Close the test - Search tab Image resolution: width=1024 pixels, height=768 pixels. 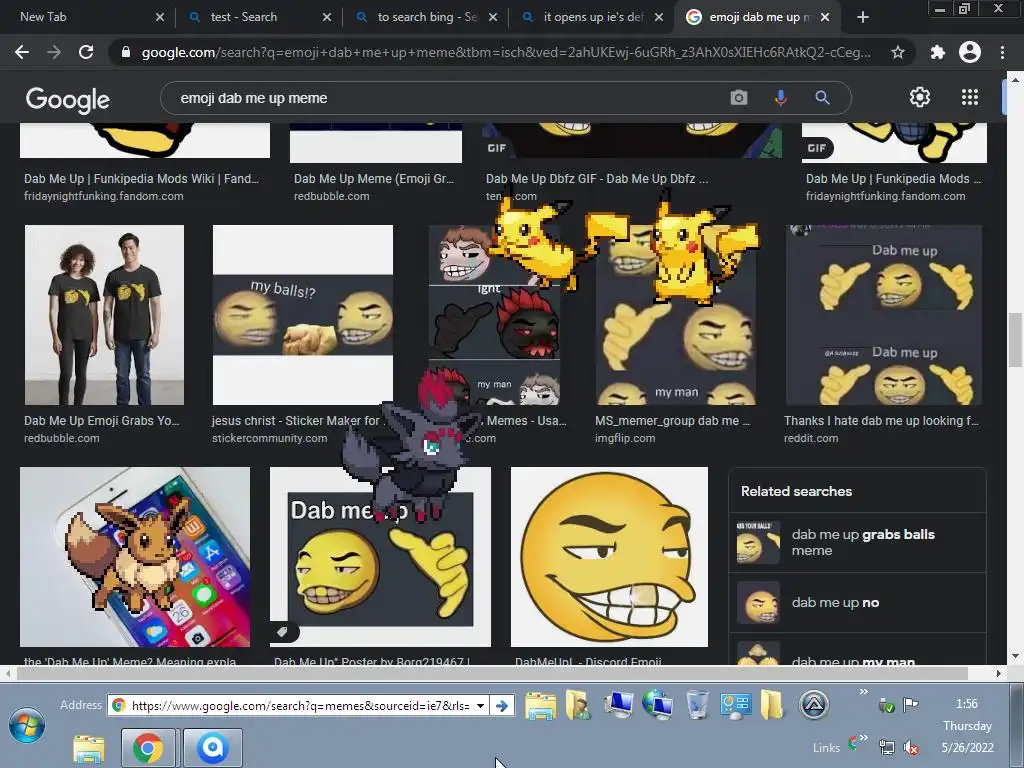[327, 17]
